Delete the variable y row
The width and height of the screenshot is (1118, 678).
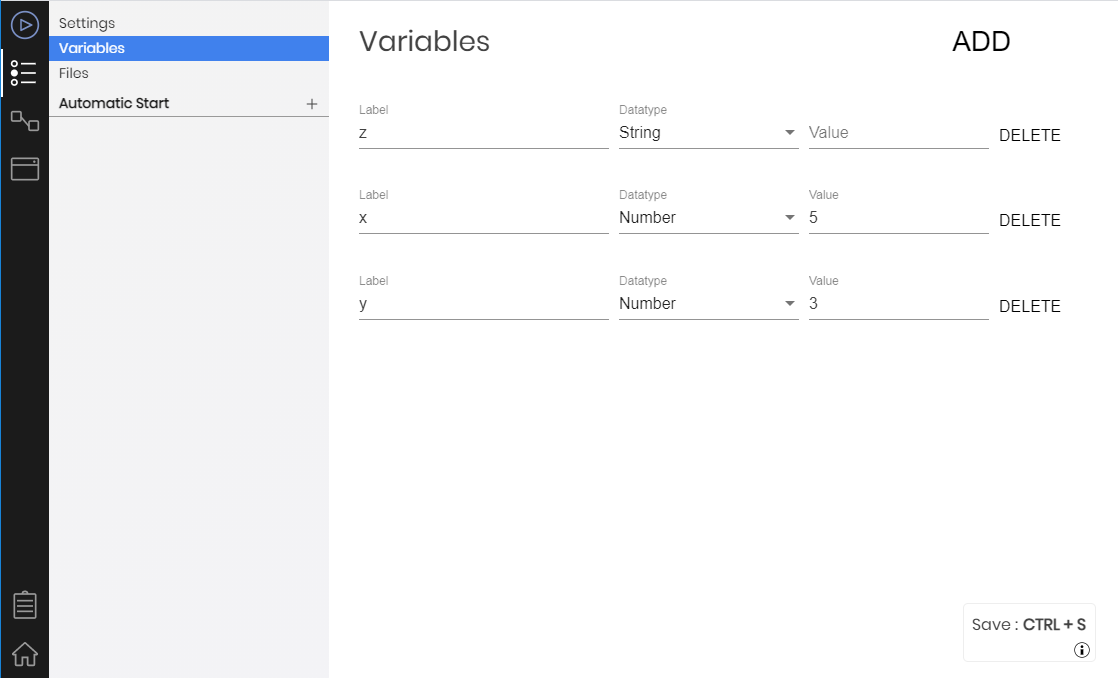tap(1030, 307)
